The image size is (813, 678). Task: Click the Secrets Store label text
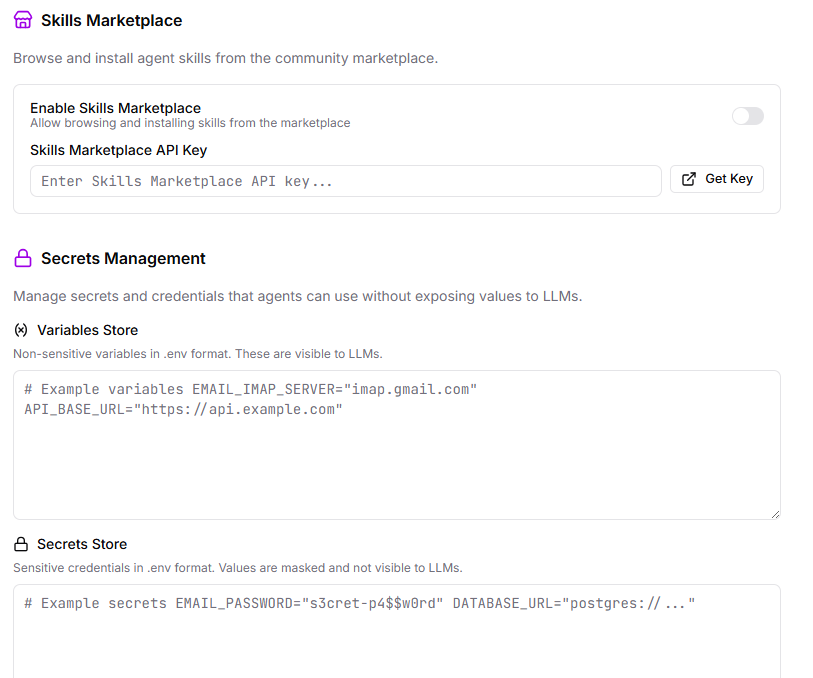82,545
